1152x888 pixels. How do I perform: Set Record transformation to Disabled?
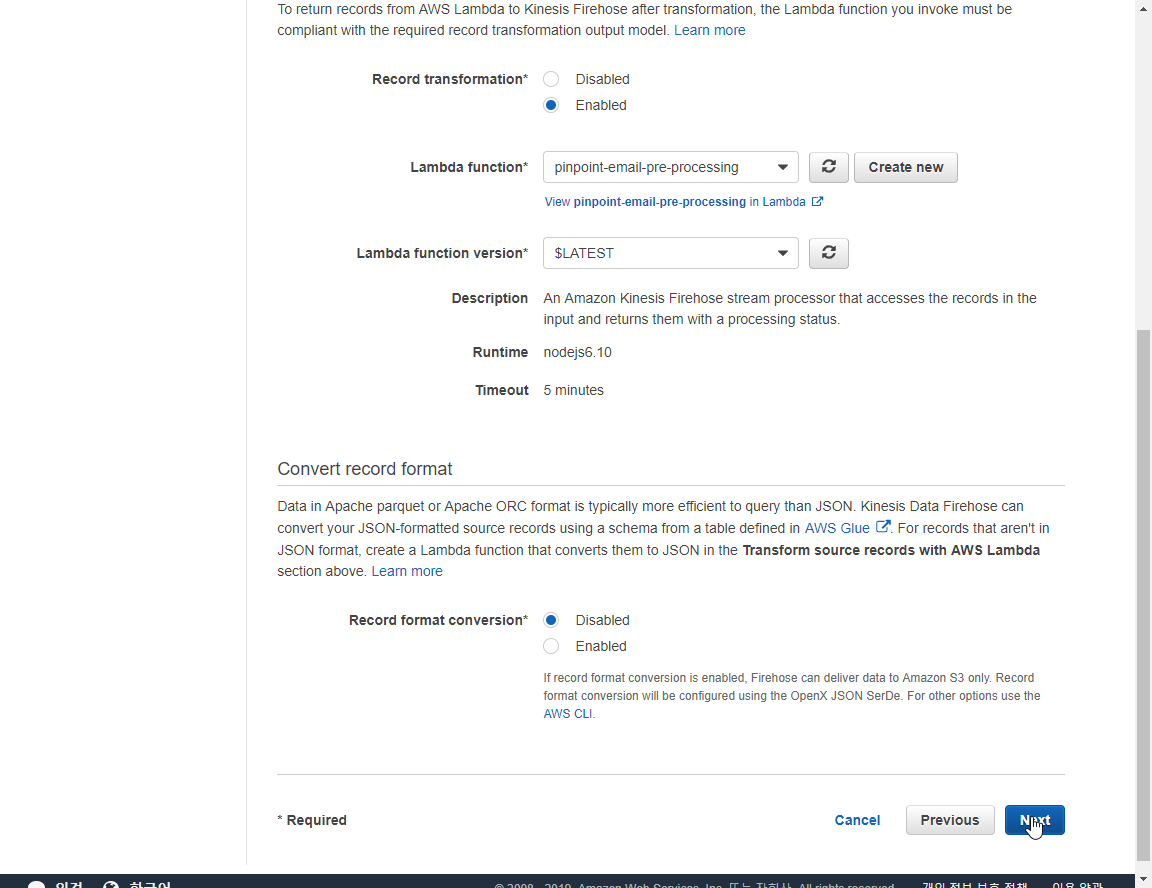(551, 79)
